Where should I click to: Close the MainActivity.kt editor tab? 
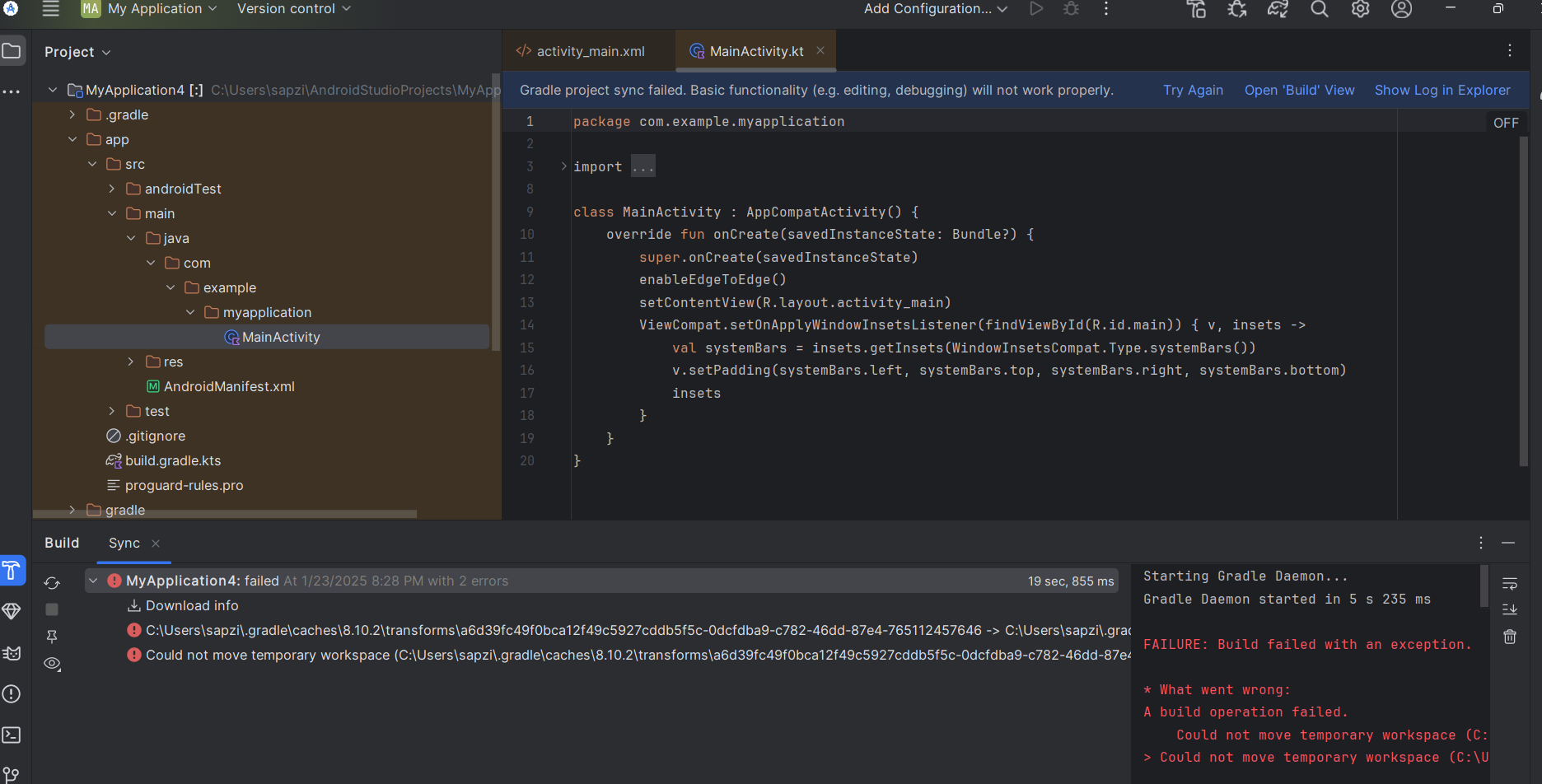(820, 50)
